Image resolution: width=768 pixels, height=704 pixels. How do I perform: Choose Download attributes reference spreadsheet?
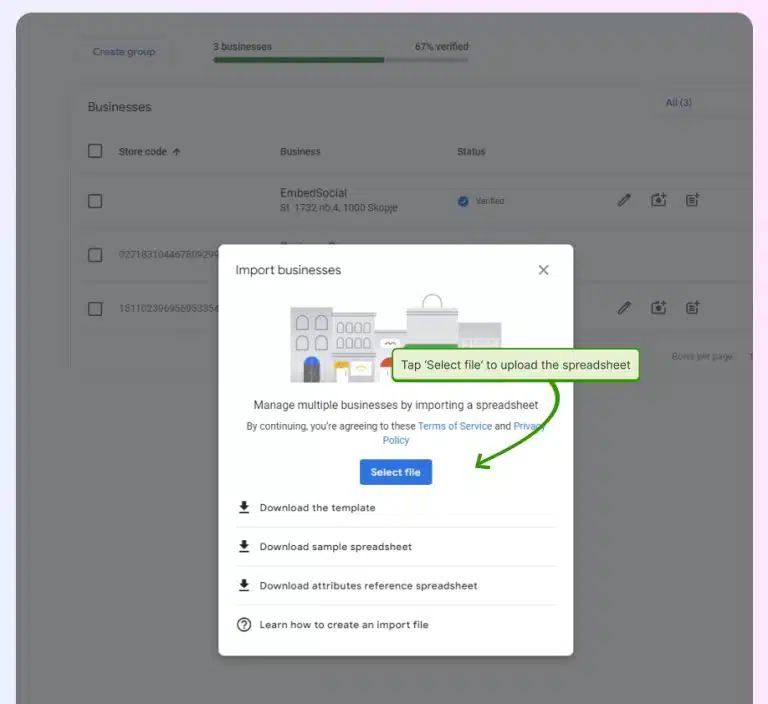point(368,585)
